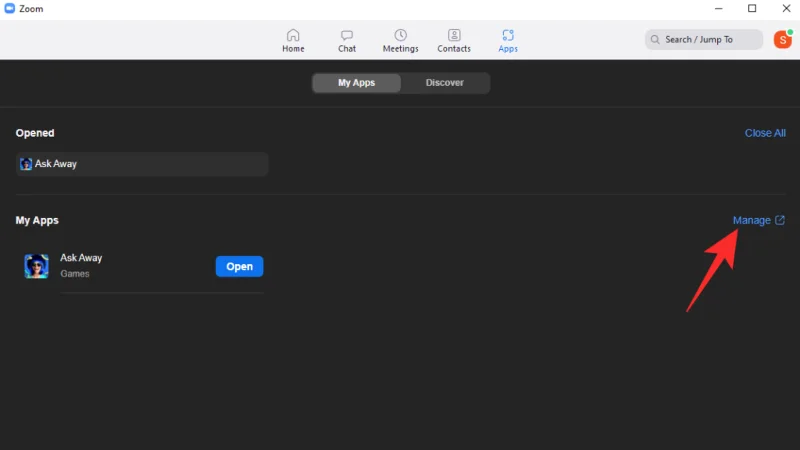Click the Close All link
This screenshot has width=800, height=450.
pyautogui.click(x=765, y=133)
